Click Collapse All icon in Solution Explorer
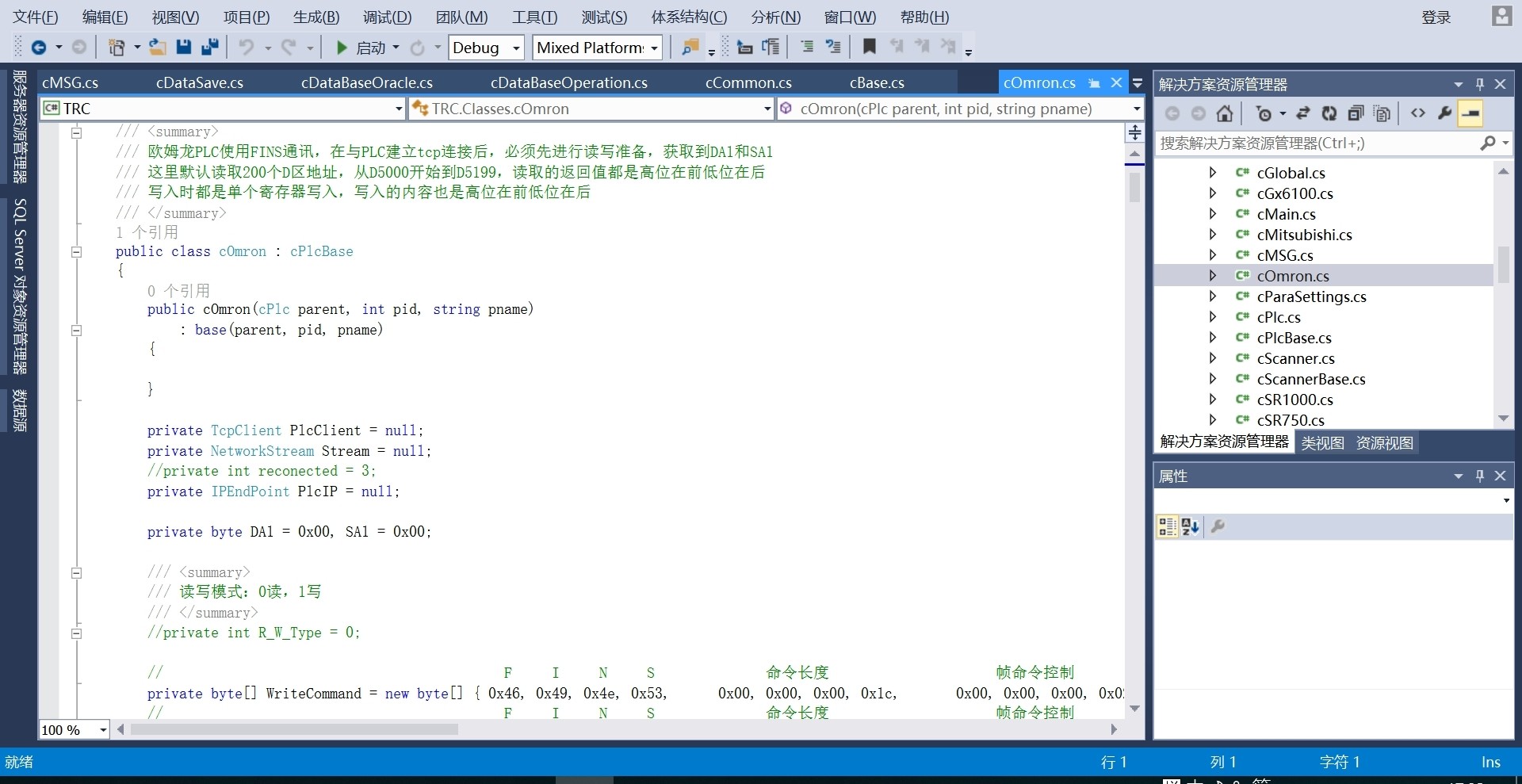Viewport: 1522px width, 784px height. (x=1356, y=114)
